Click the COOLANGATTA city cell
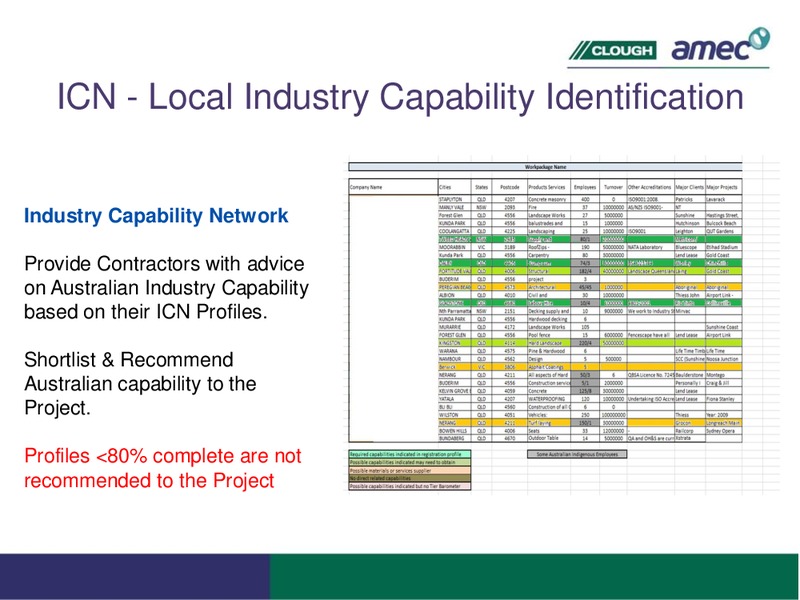 455,231
